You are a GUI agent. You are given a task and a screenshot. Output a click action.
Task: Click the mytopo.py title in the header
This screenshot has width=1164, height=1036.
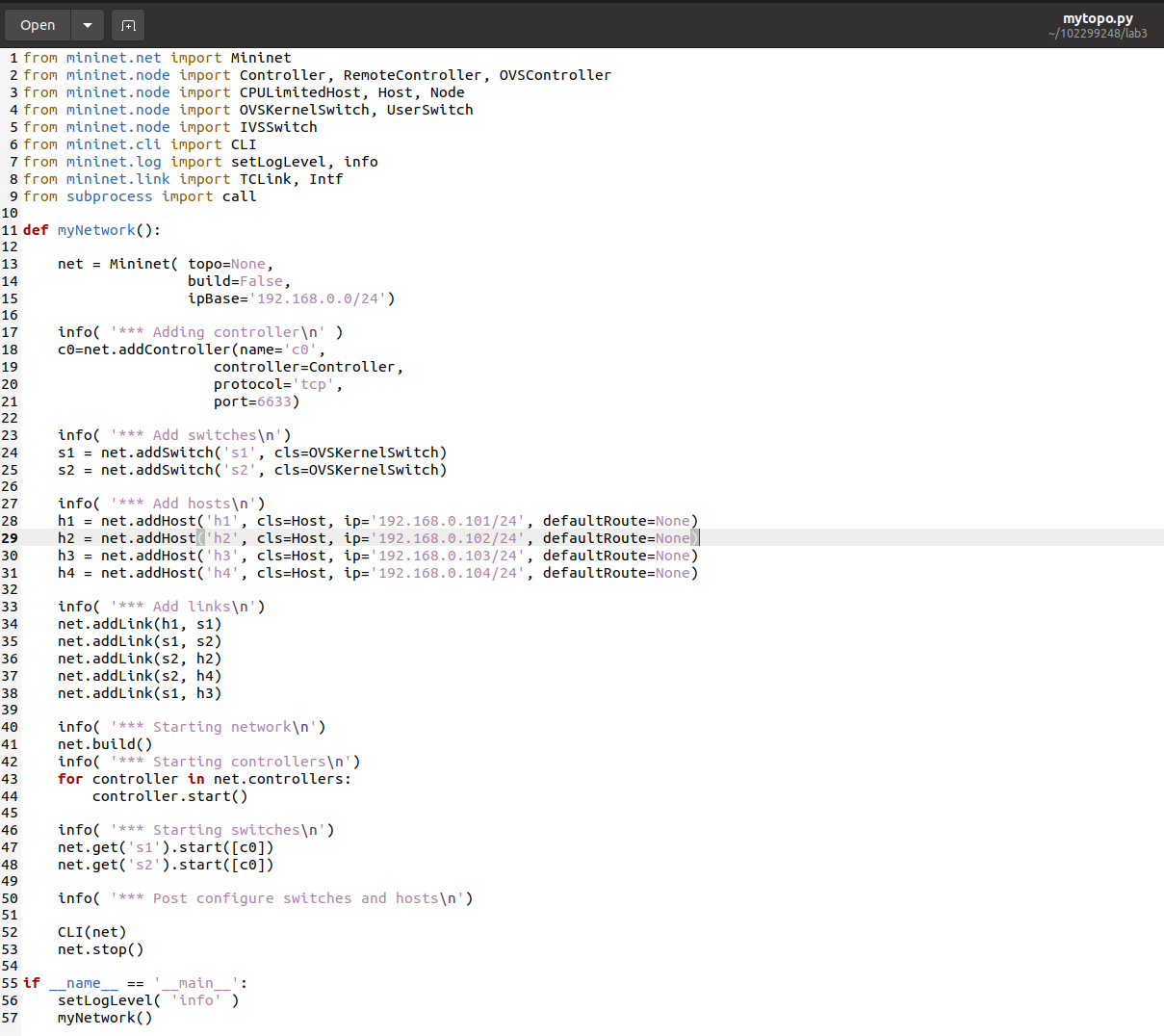tap(1098, 18)
